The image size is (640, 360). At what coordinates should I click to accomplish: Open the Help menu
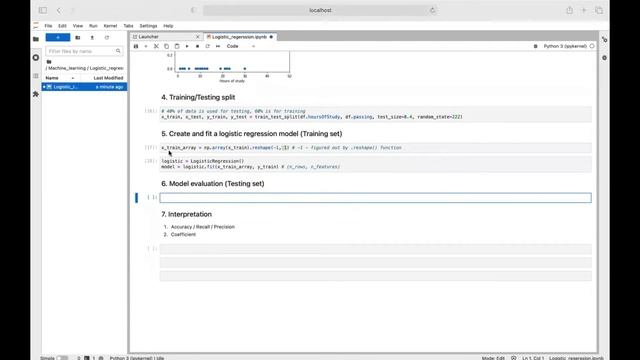coord(168,26)
